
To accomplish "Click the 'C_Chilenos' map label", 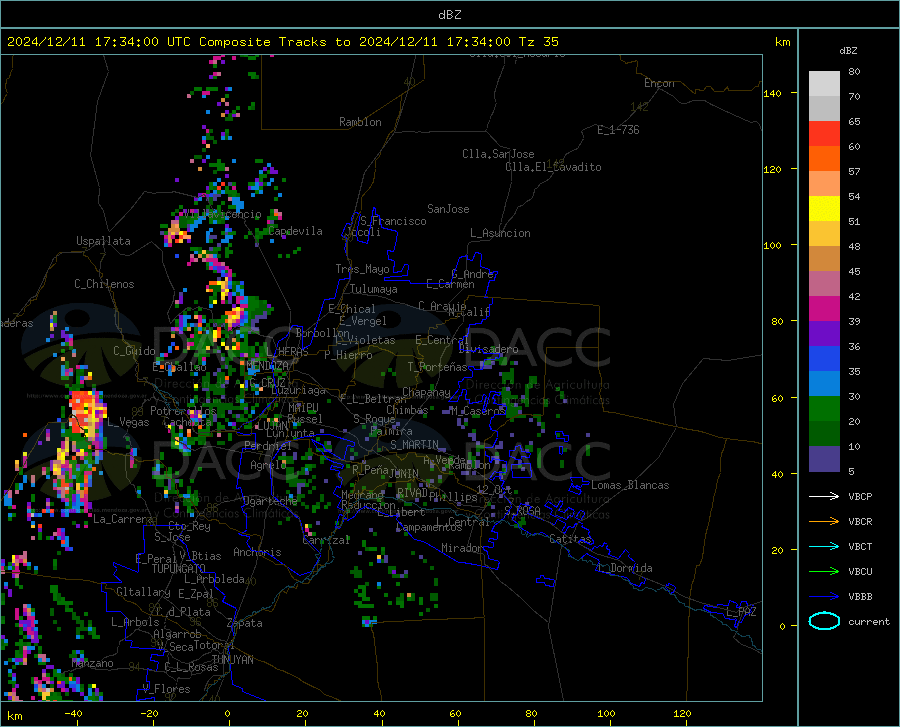I will point(104,284).
